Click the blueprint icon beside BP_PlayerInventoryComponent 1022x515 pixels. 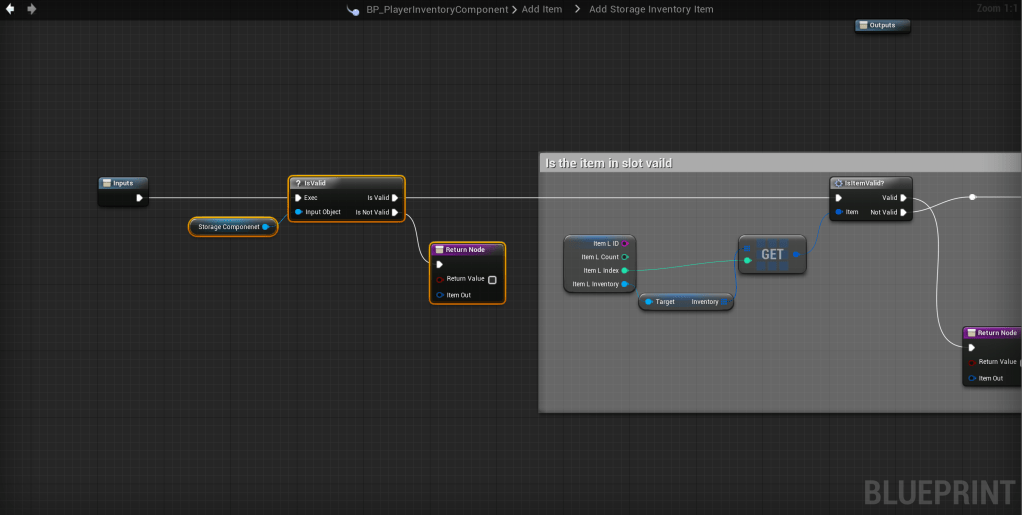[353, 10]
